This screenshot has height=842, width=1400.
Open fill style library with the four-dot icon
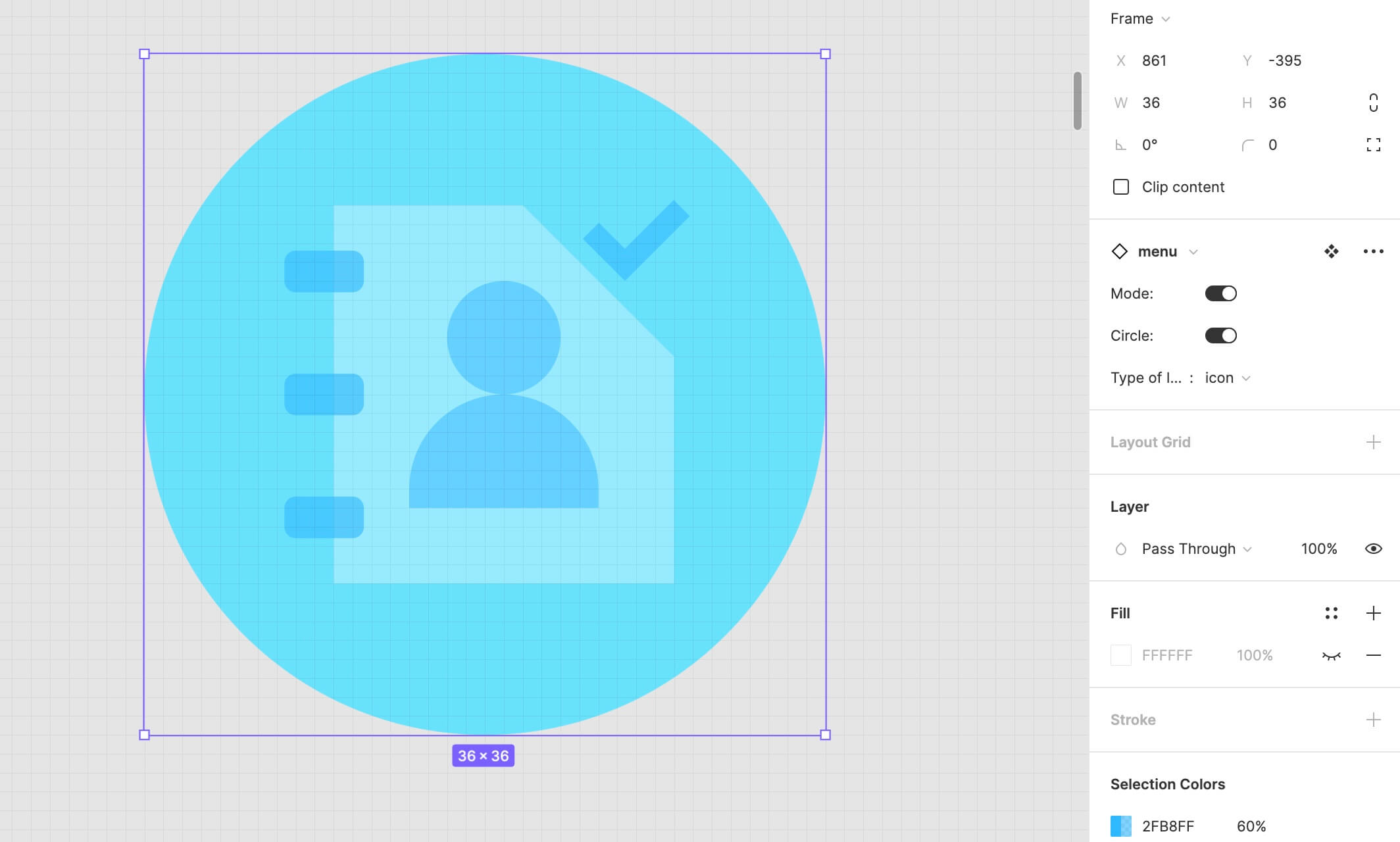click(1332, 613)
